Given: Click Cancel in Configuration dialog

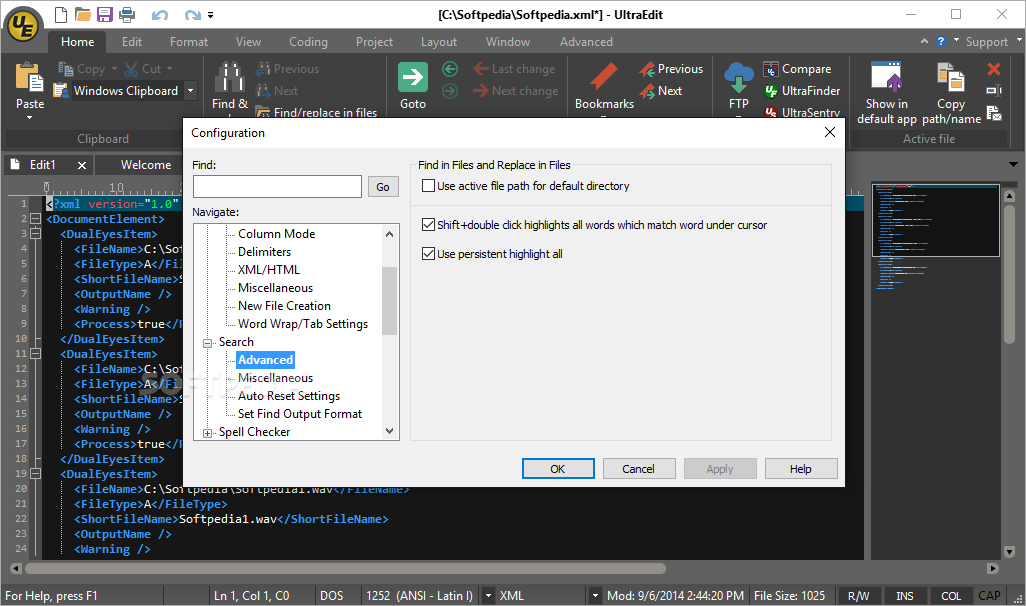Looking at the screenshot, I should [x=639, y=469].
